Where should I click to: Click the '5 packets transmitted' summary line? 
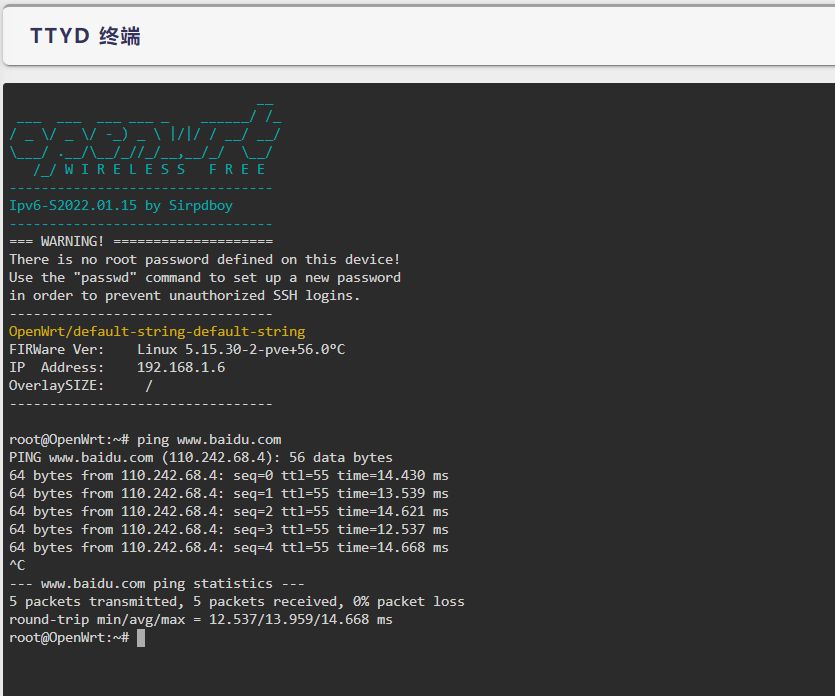(237, 602)
